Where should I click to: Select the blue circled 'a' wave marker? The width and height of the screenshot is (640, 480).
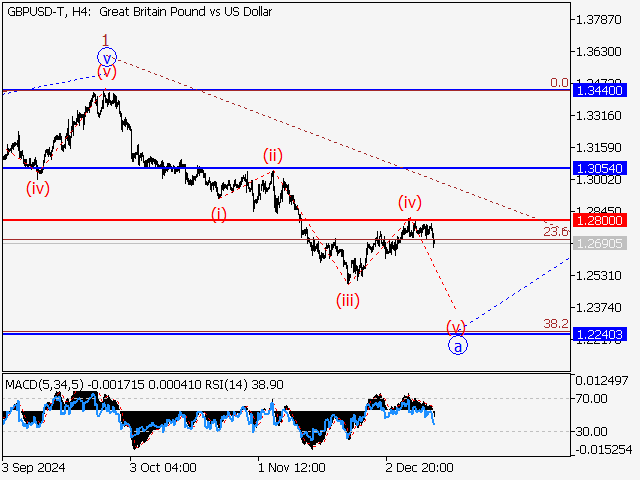click(457, 346)
